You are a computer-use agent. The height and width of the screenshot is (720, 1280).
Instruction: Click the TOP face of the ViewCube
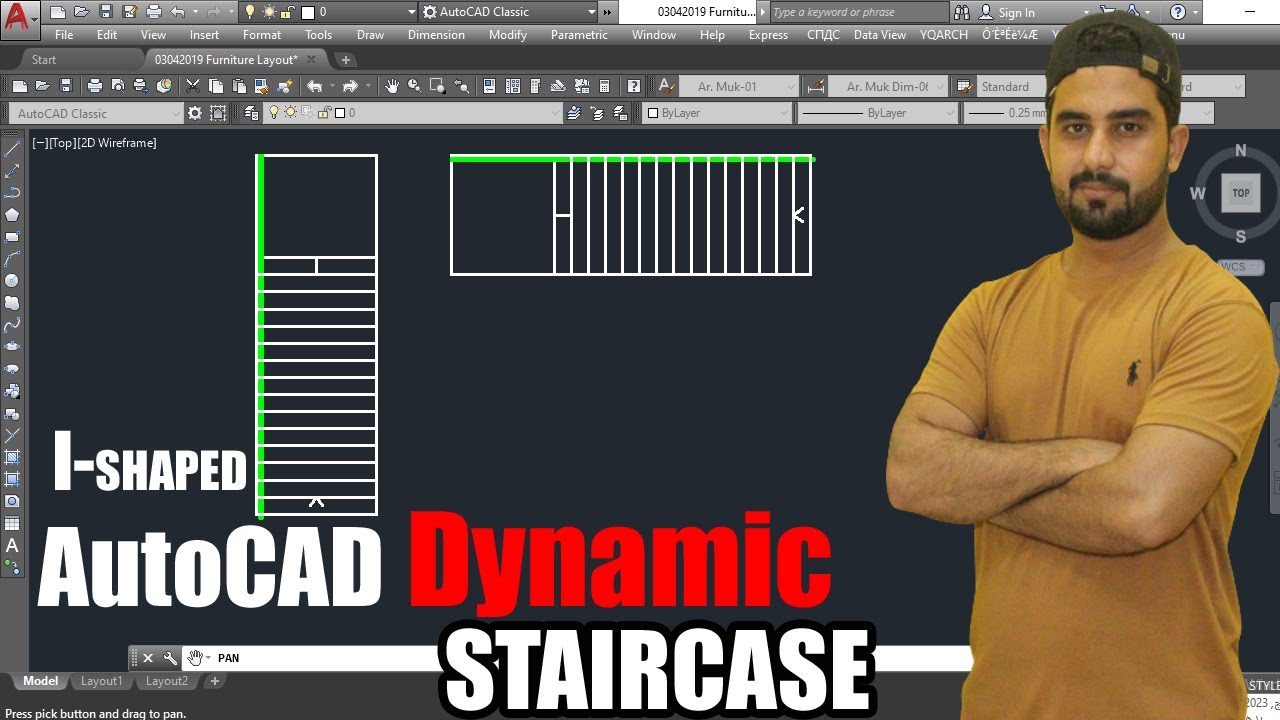coord(1241,193)
